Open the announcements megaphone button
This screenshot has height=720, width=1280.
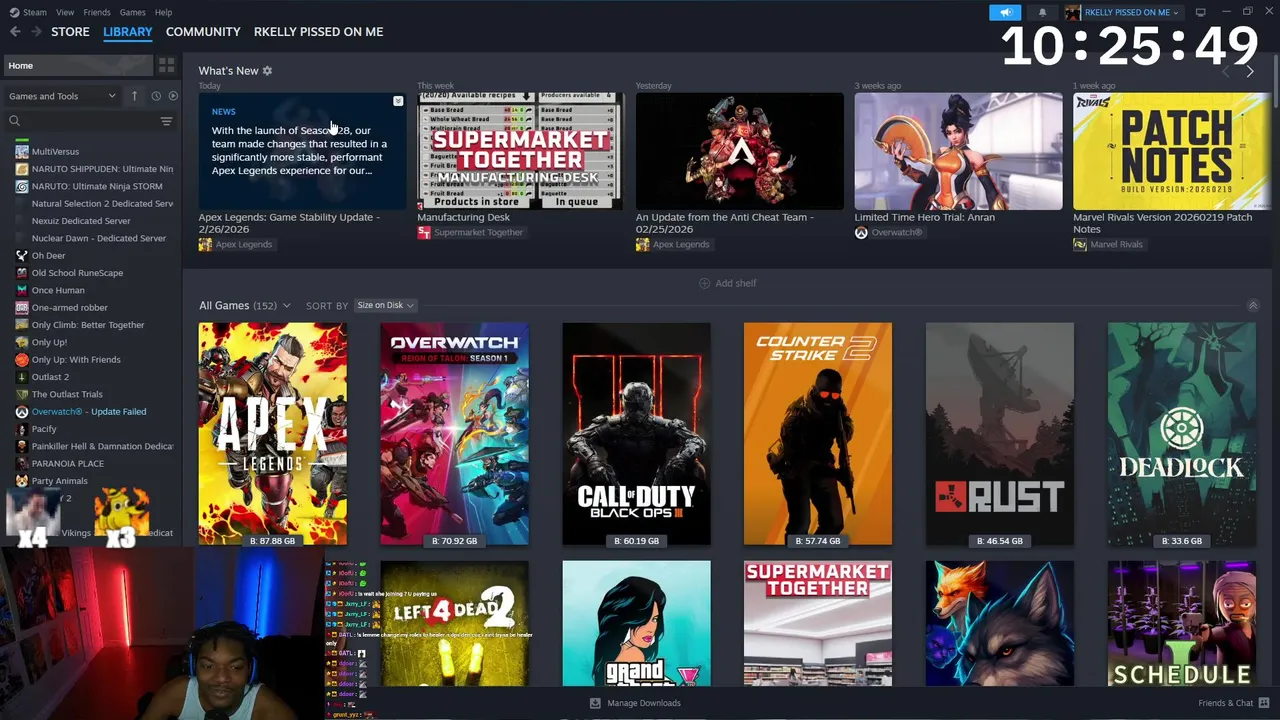(1005, 12)
